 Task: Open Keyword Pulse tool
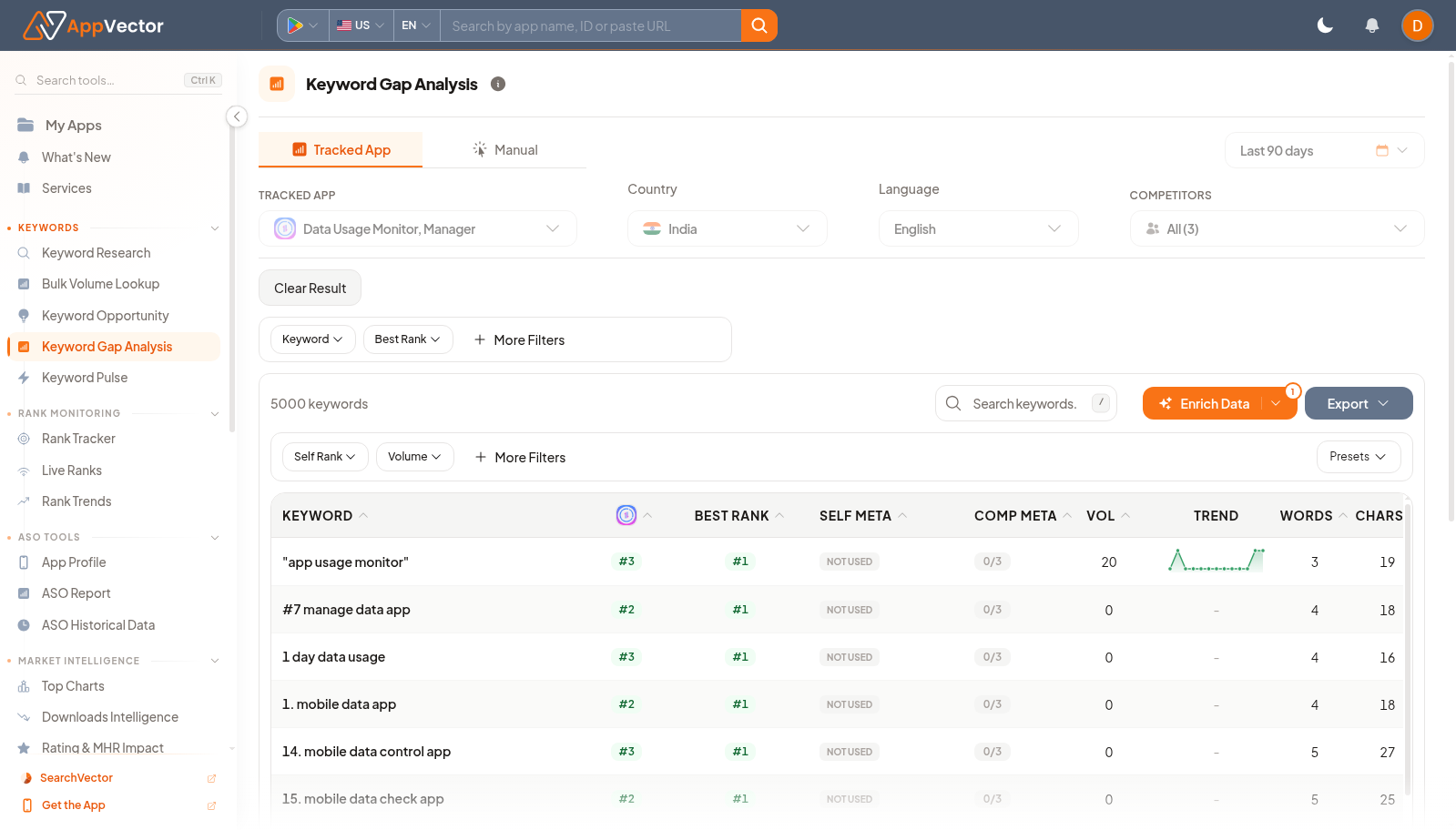coord(85,378)
